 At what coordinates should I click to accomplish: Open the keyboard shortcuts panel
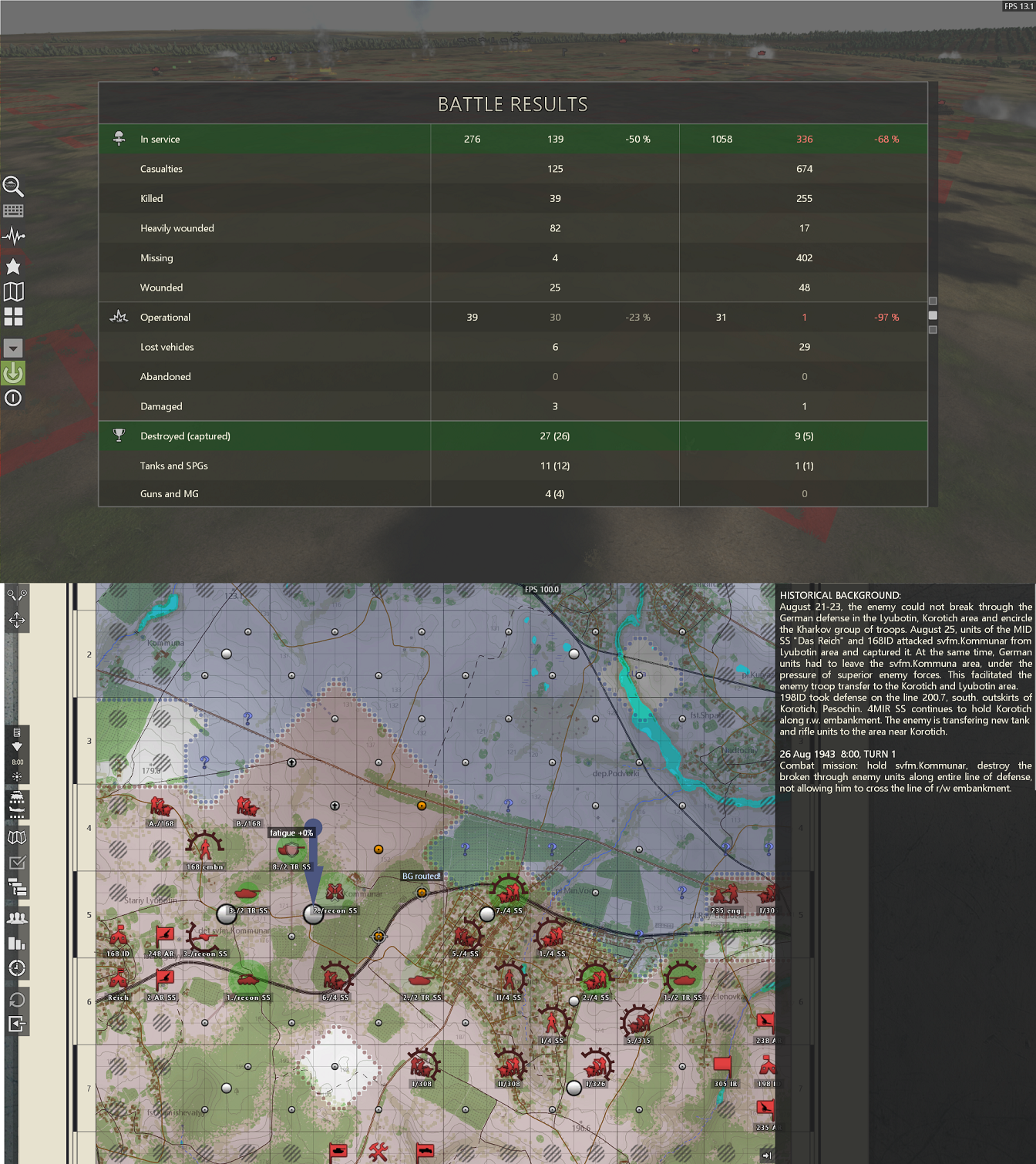pyautogui.click(x=13, y=210)
